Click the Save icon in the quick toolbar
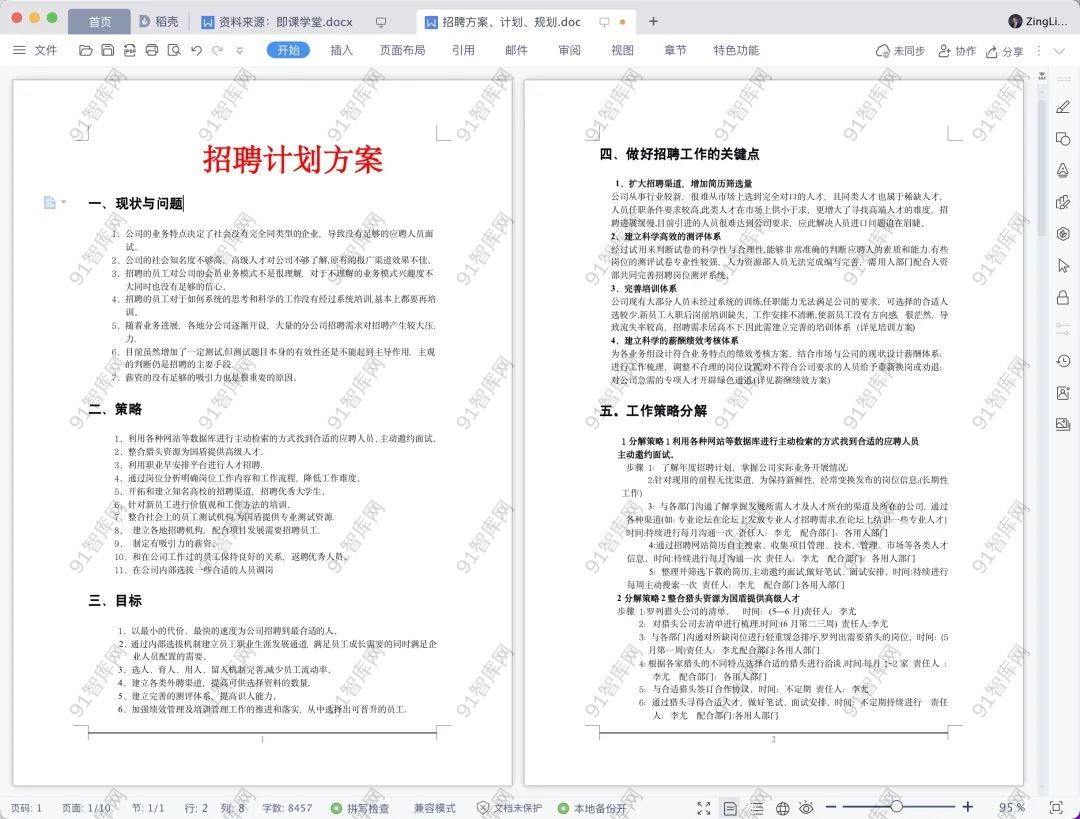1080x819 pixels. [108, 50]
